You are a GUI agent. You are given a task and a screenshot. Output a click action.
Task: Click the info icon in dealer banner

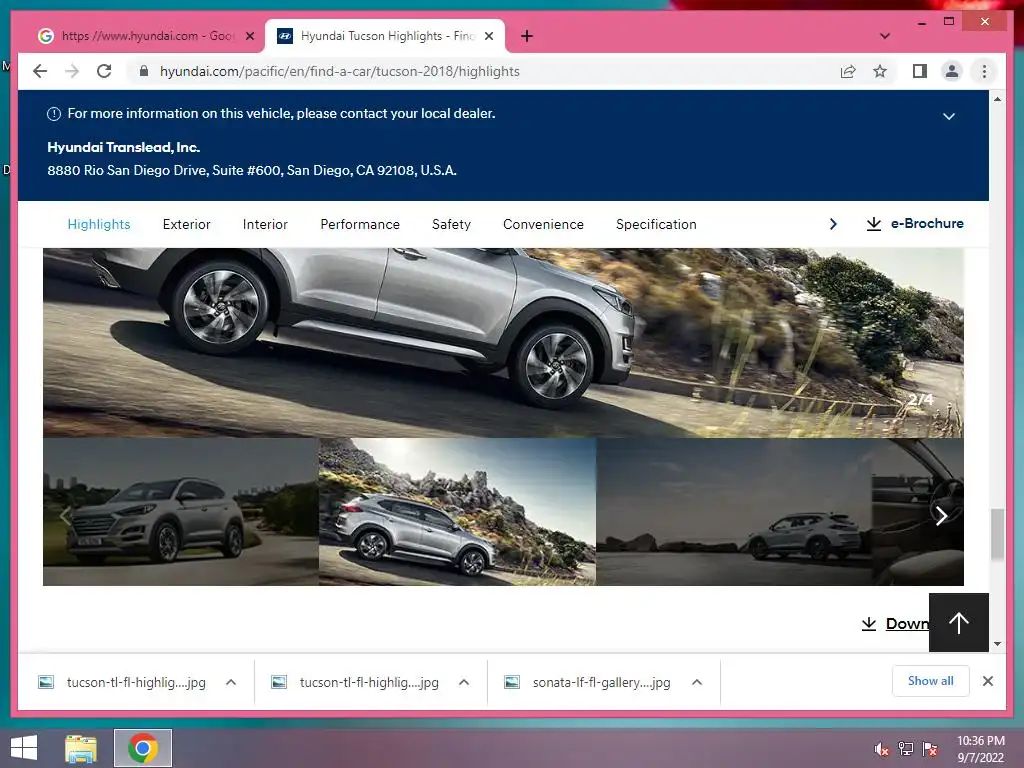point(54,114)
